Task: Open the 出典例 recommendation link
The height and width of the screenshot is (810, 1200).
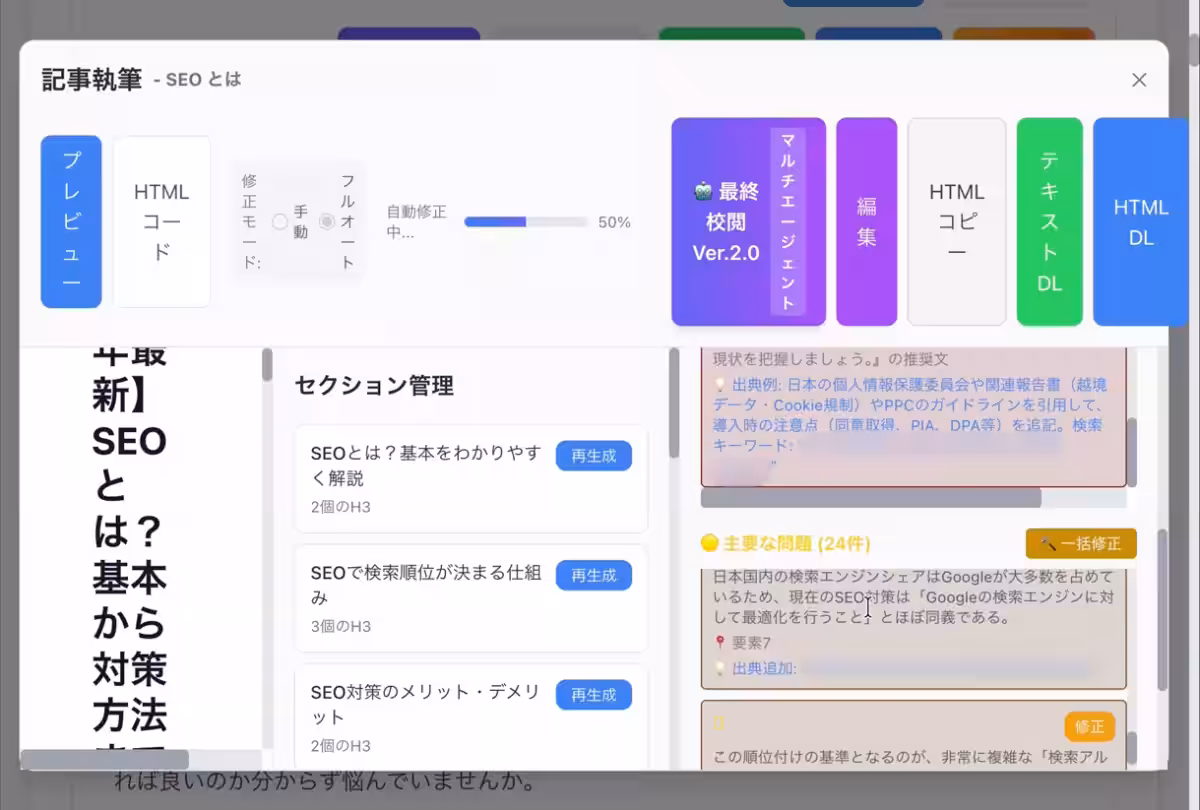Action: pyautogui.click(x=910, y=414)
